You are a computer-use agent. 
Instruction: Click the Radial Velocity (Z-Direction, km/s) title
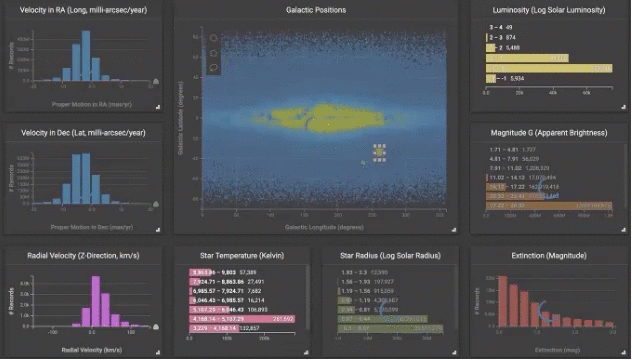(x=83, y=256)
